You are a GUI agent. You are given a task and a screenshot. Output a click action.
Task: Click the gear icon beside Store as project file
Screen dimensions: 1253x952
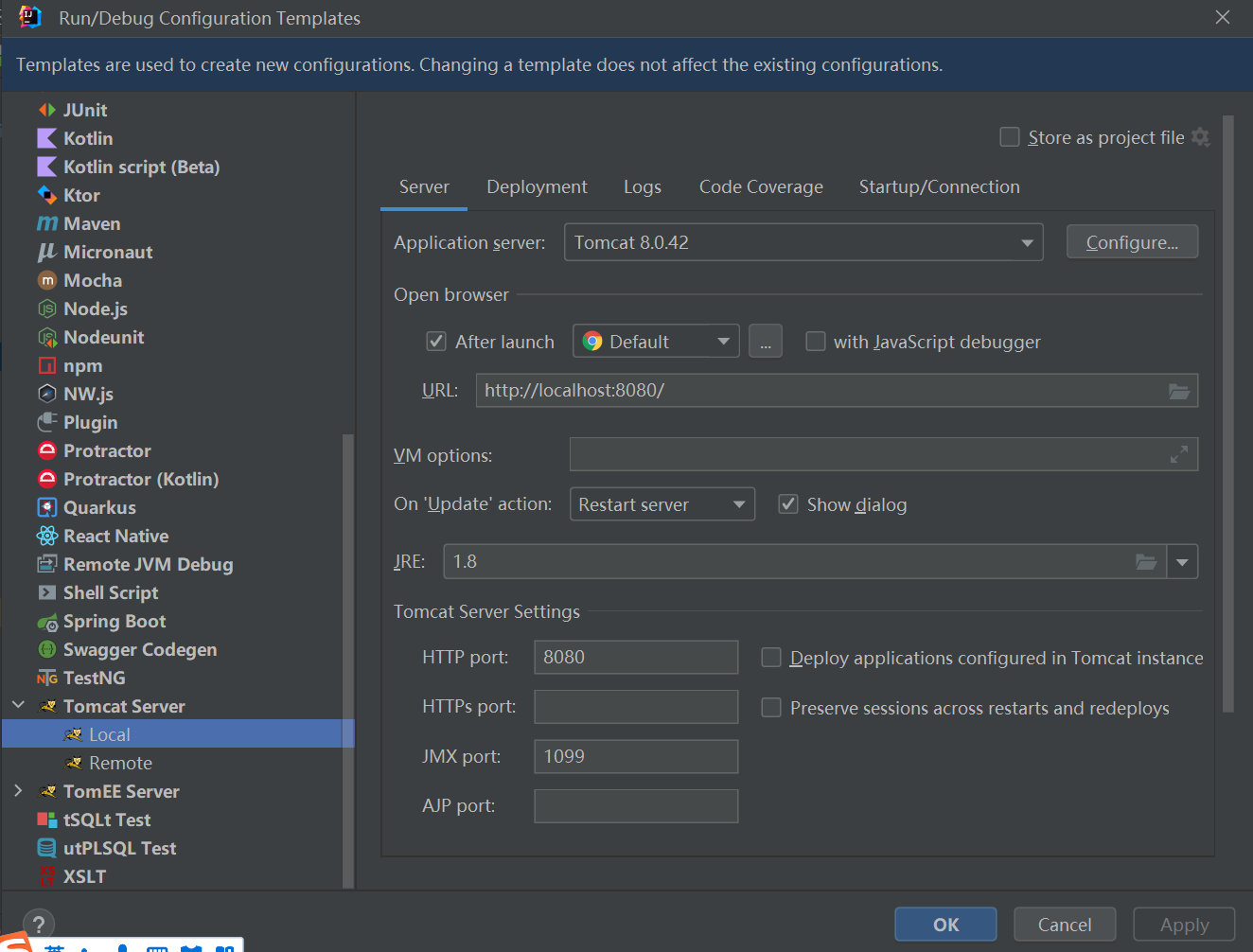(x=1201, y=137)
